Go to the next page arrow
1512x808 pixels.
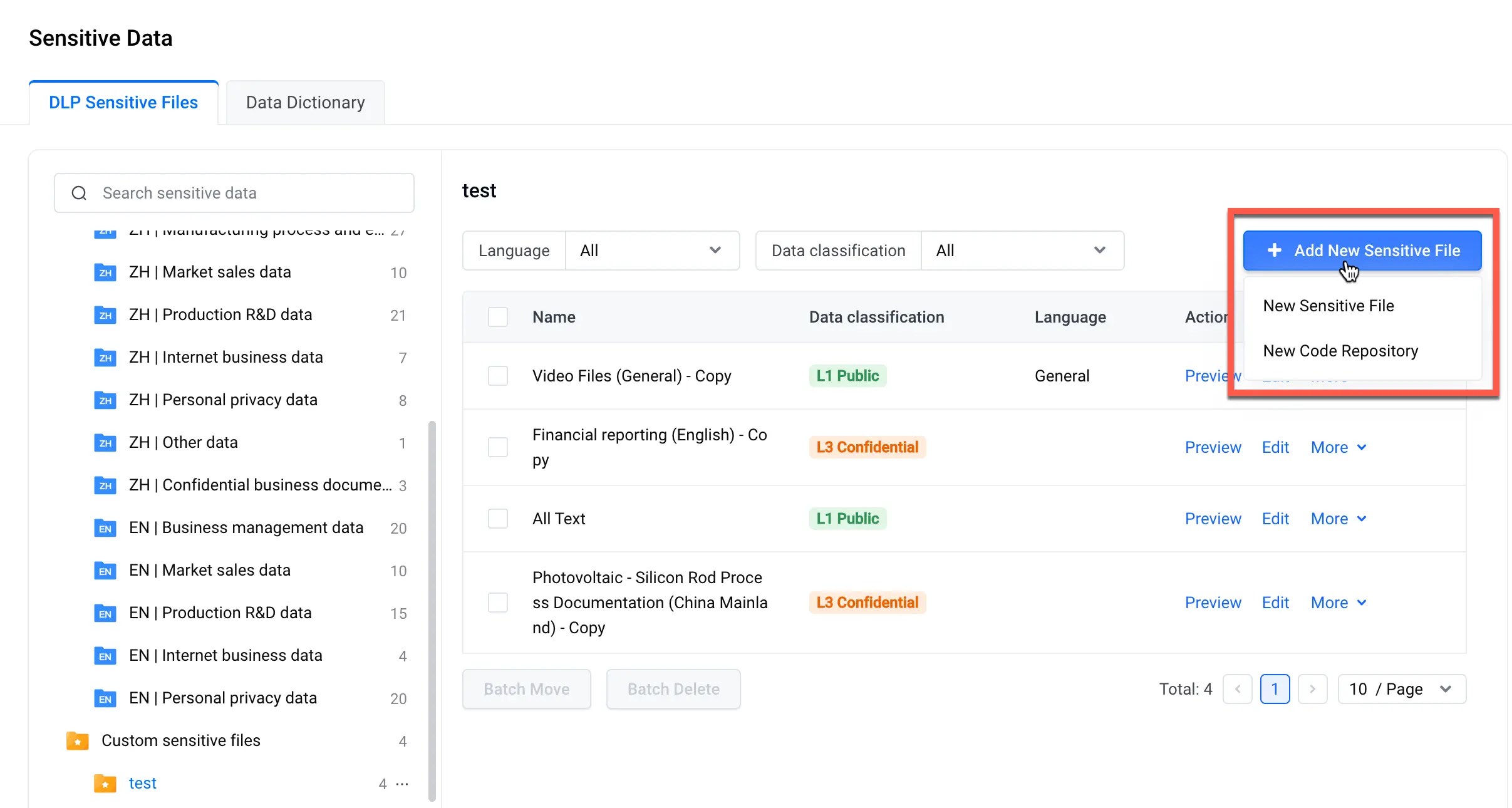point(1312,689)
